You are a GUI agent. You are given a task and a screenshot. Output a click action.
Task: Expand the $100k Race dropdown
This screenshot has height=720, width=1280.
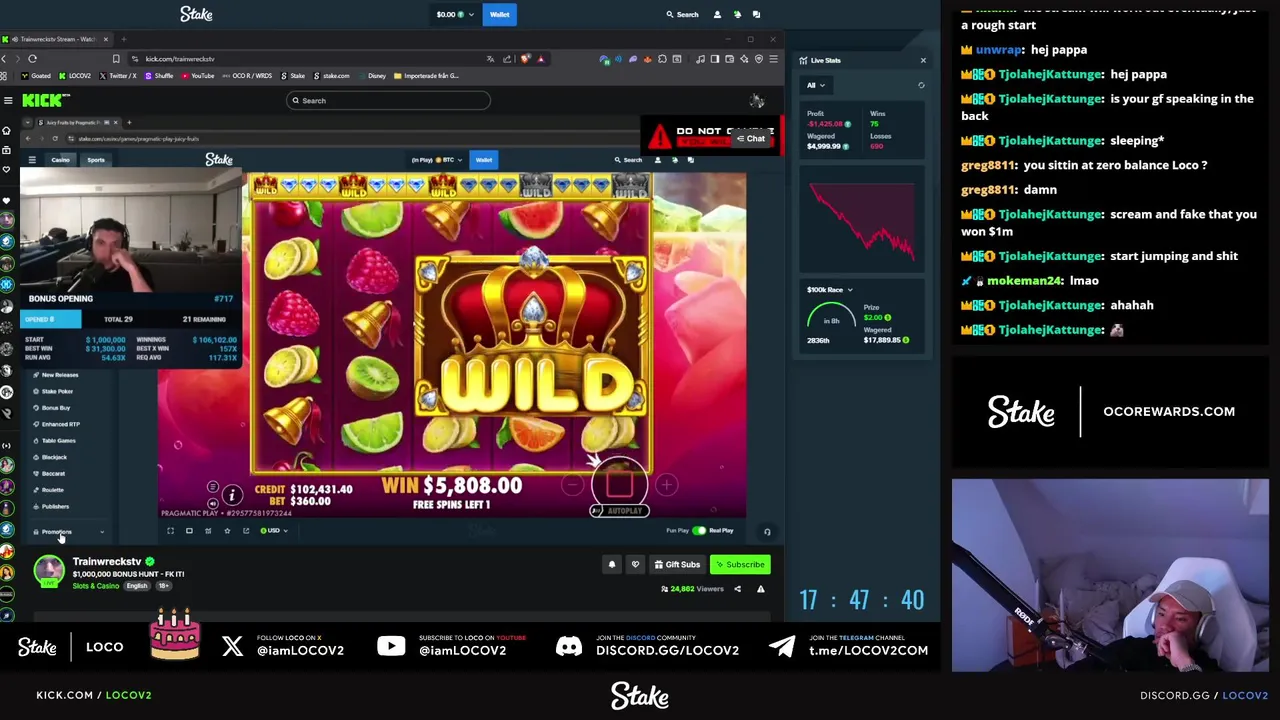click(x=830, y=290)
